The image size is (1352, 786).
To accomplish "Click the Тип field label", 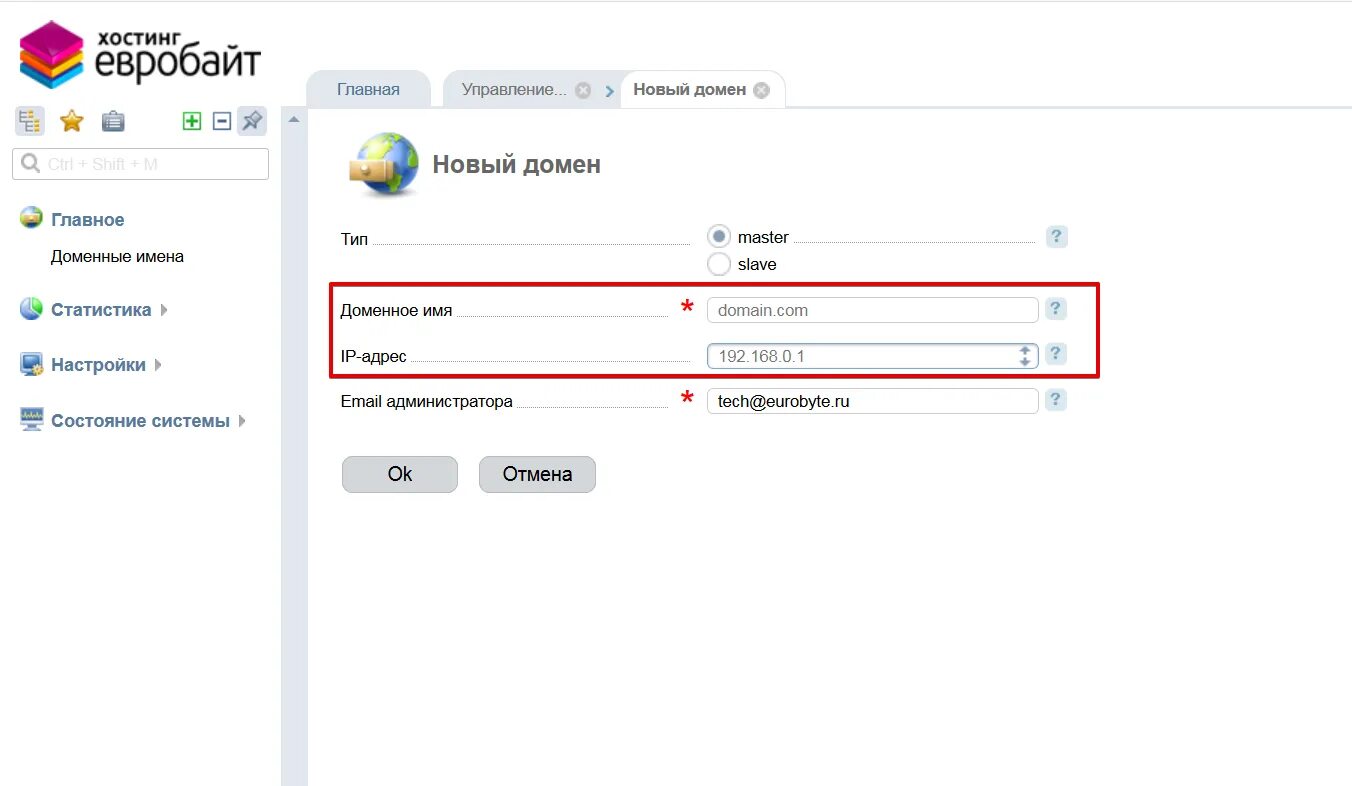I will point(354,240).
